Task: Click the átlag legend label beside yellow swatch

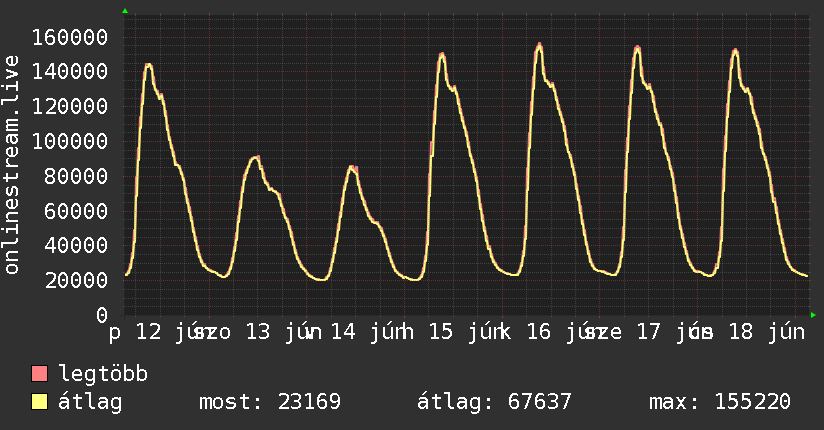Action: pos(90,402)
